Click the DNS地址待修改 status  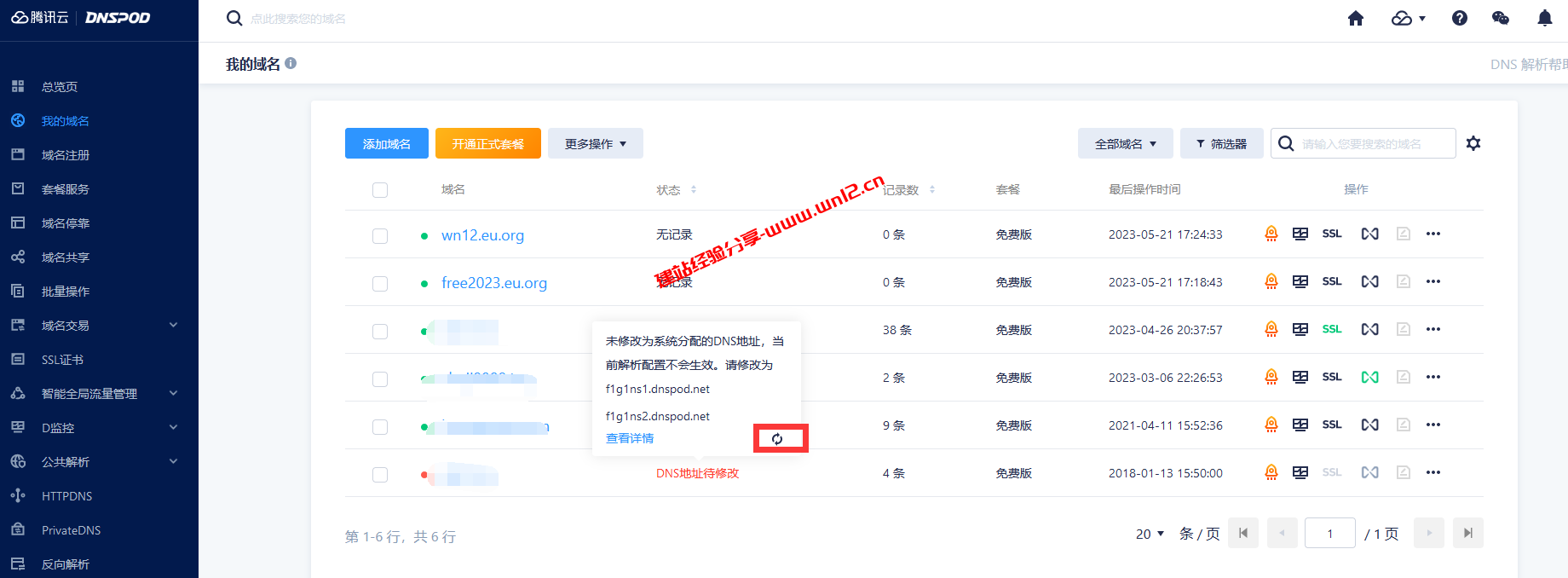click(x=697, y=473)
